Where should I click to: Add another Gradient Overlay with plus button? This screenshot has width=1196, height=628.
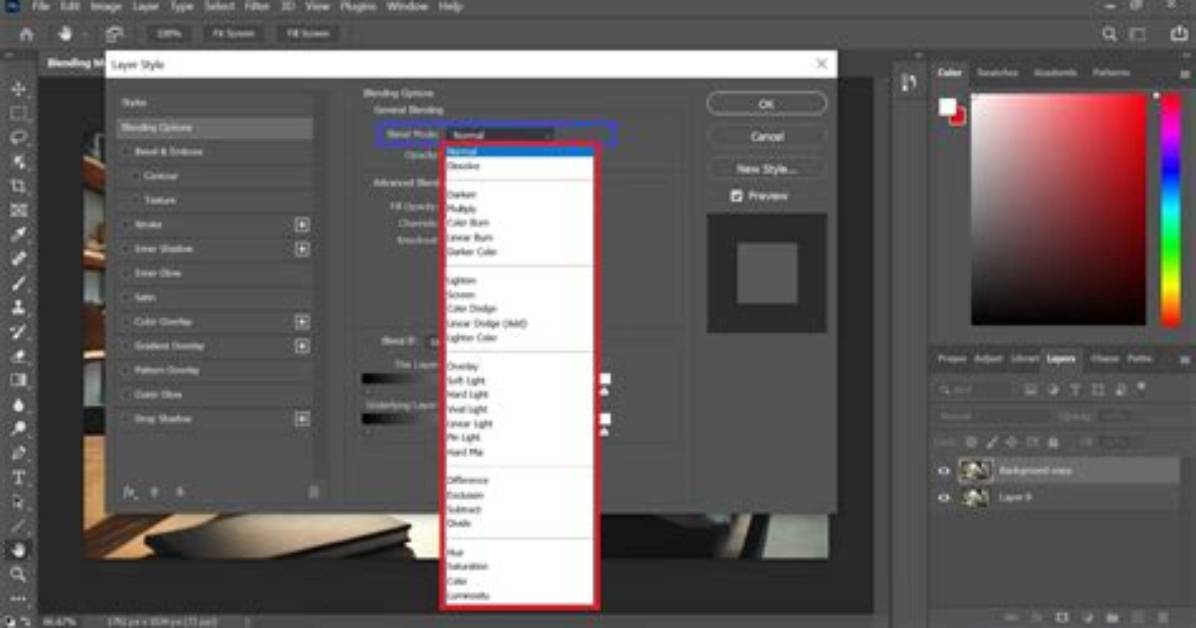click(x=302, y=346)
